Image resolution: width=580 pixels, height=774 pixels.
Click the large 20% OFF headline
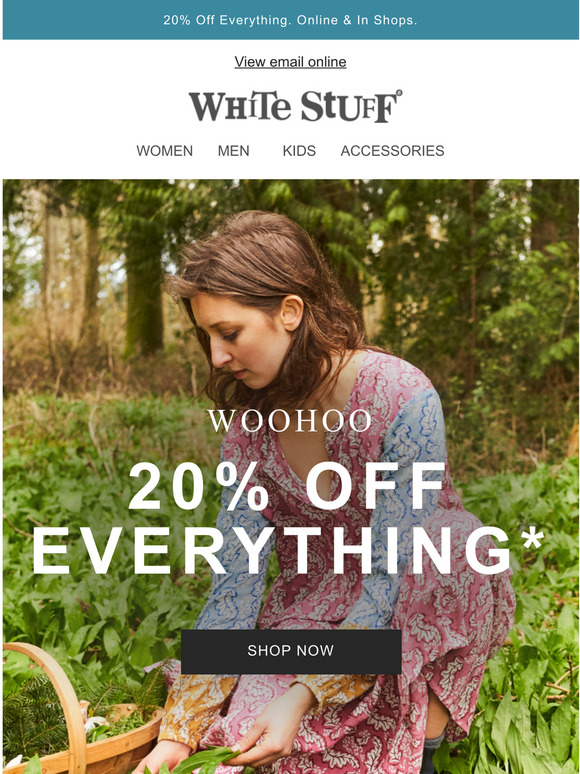(x=287, y=486)
